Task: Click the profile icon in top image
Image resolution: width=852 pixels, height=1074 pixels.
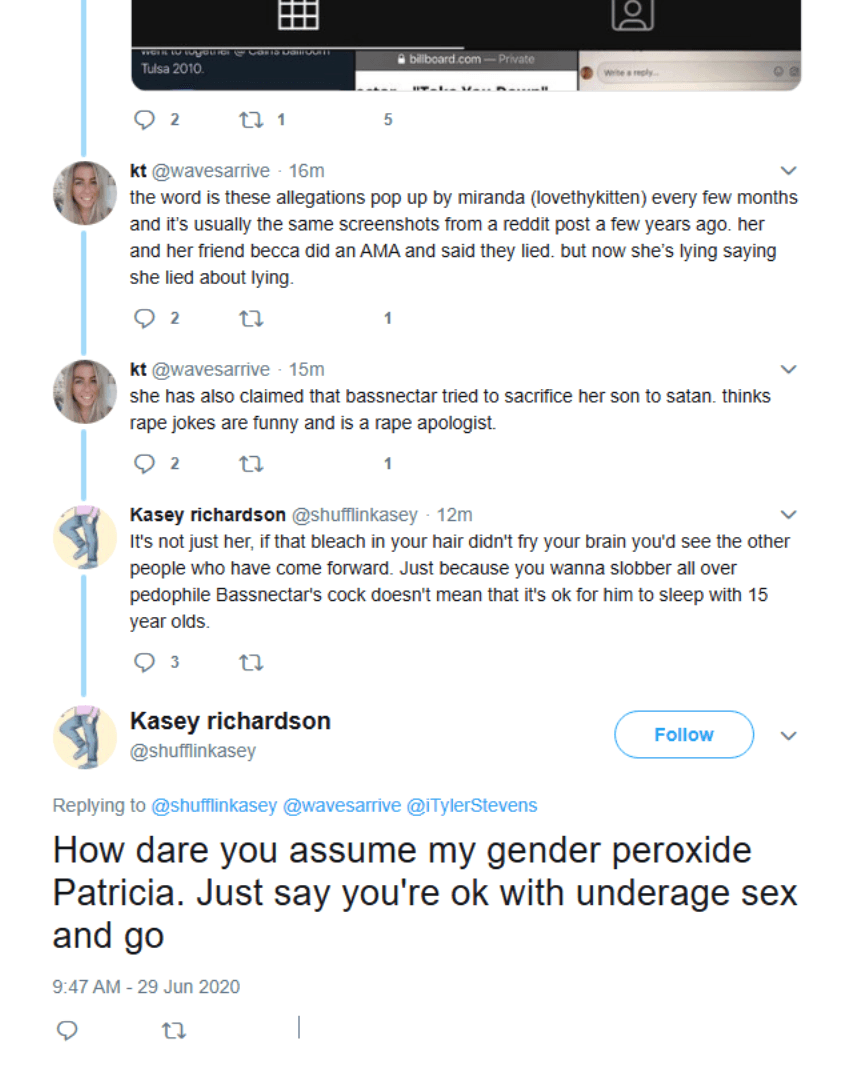Action: (x=632, y=13)
